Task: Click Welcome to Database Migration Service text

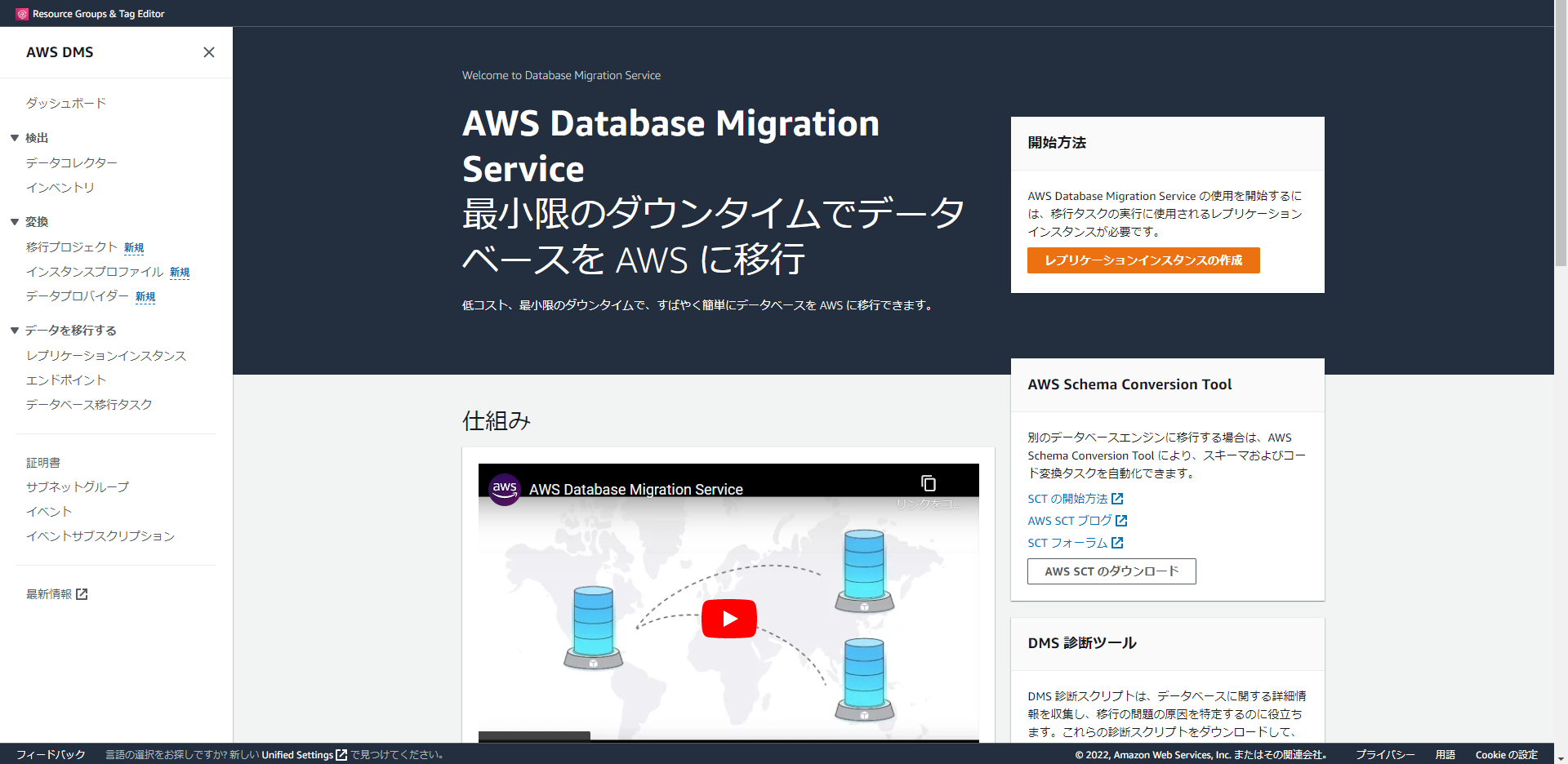Action: [x=561, y=75]
